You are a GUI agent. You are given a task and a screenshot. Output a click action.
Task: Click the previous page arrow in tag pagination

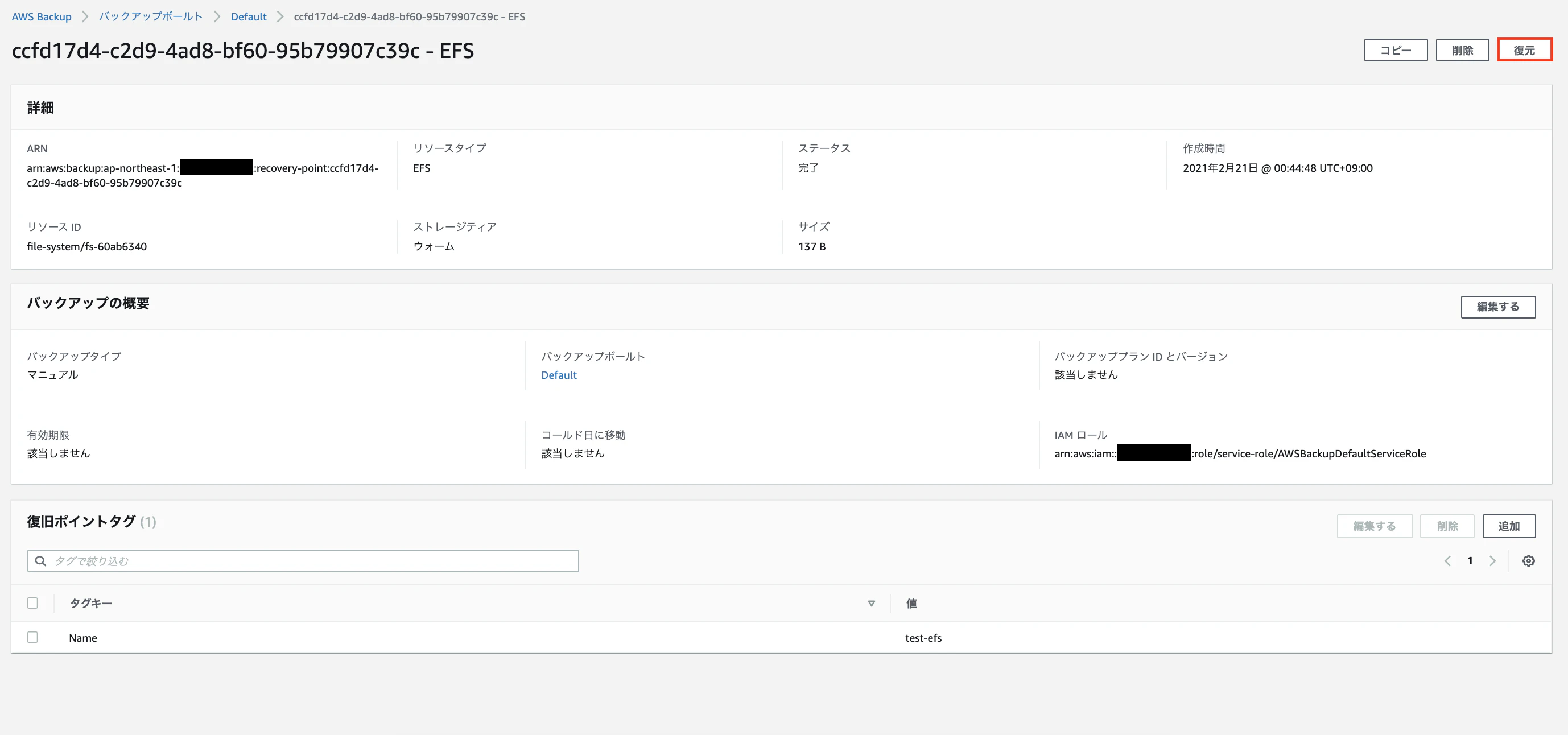(1447, 560)
